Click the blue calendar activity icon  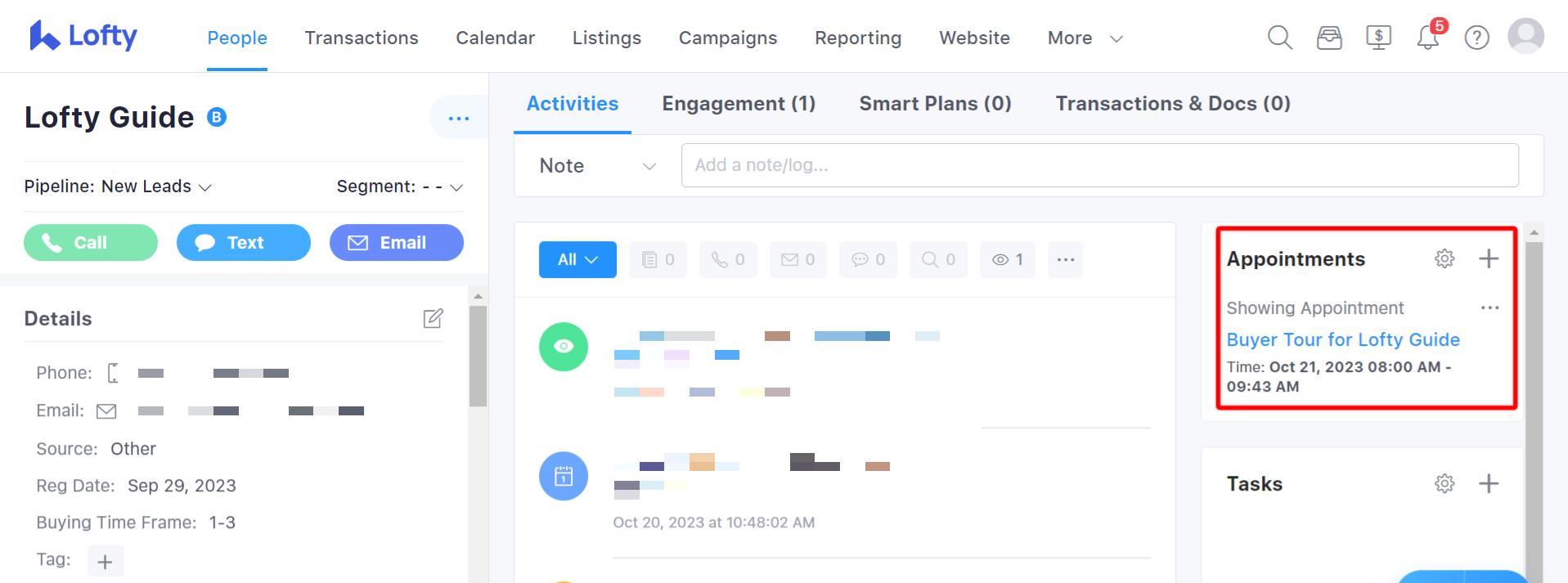pyautogui.click(x=564, y=476)
